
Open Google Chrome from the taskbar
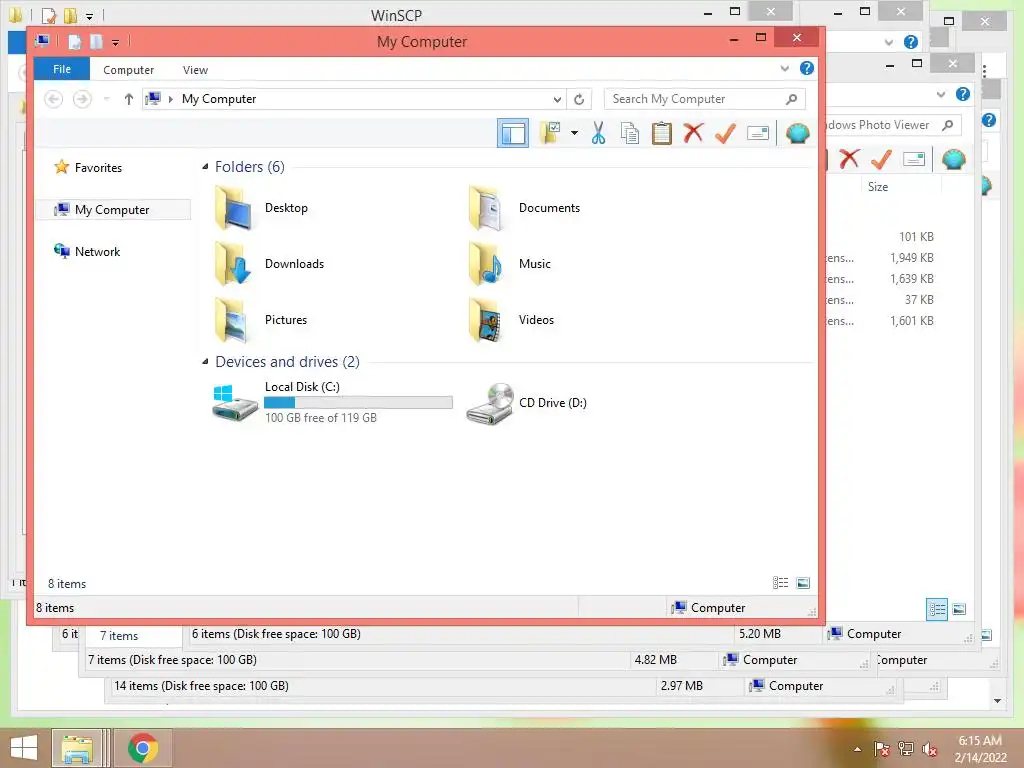click(143, 748)
